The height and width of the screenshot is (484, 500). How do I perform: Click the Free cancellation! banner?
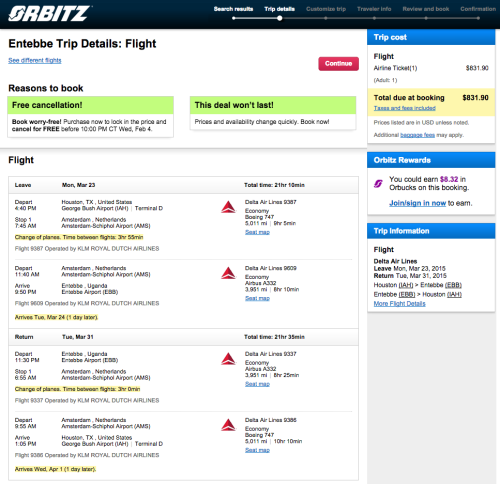(90, 105)
